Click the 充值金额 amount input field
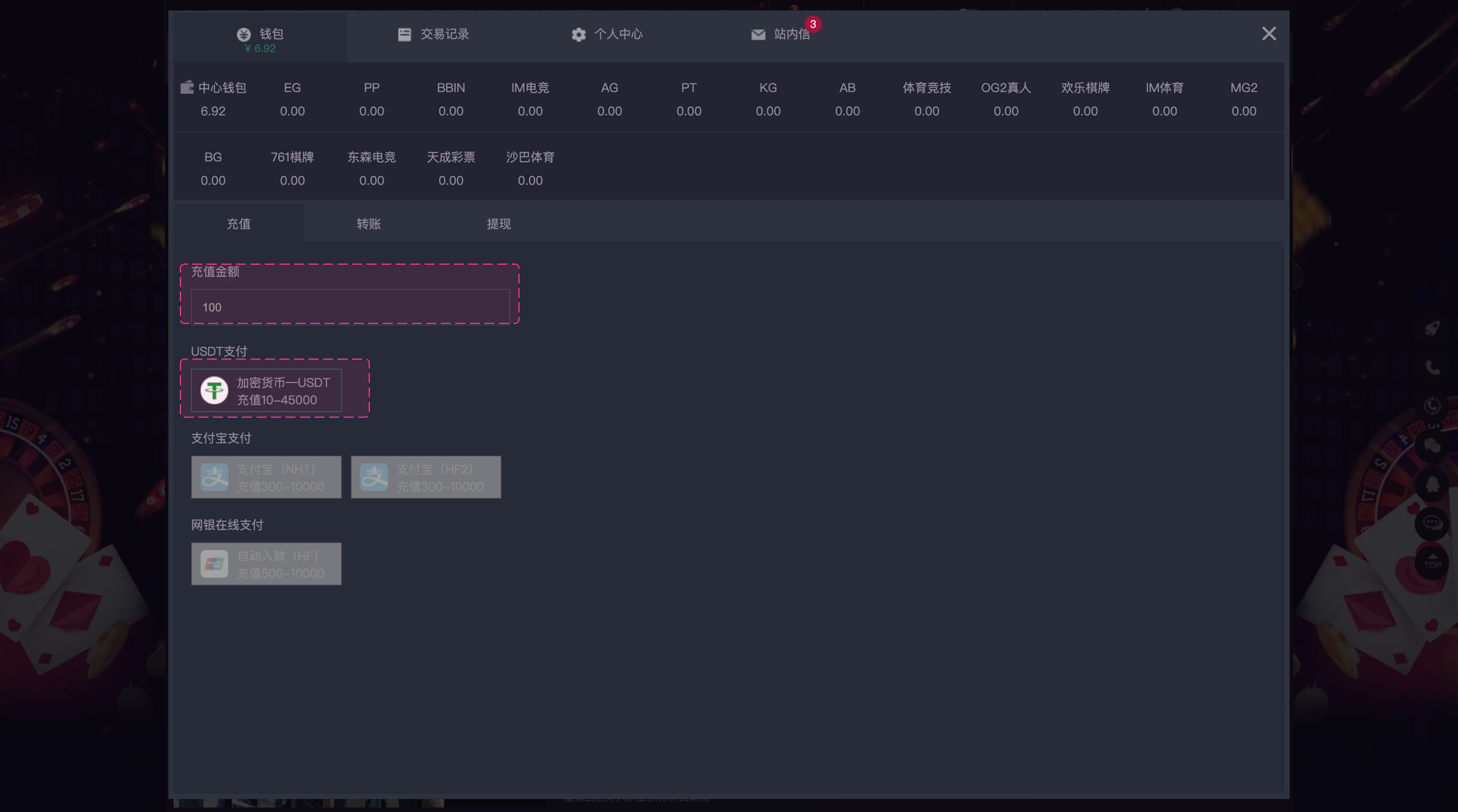Image resolution: width=1458 pixels, height=812 pixels. click(350, 307)
